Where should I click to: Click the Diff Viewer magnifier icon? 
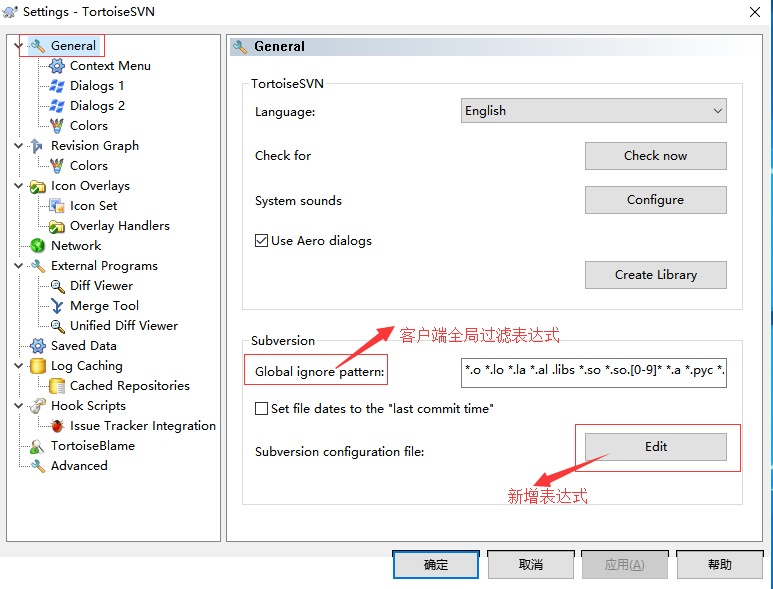point(57,286)
